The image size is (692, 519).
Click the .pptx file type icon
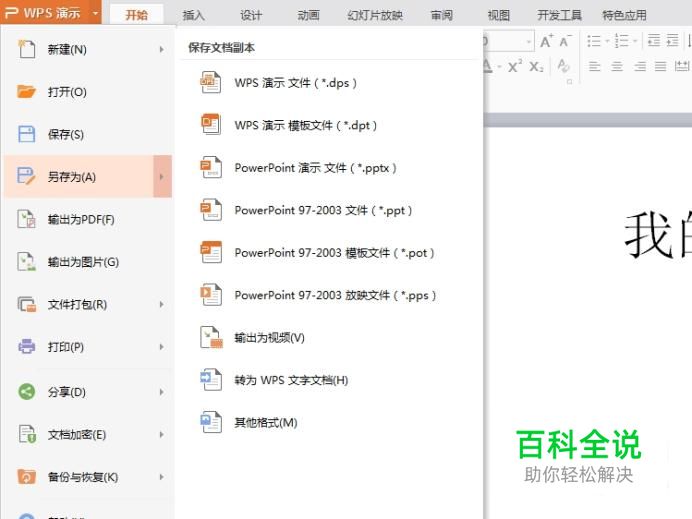pyautogui.click(x=211, y=167)
